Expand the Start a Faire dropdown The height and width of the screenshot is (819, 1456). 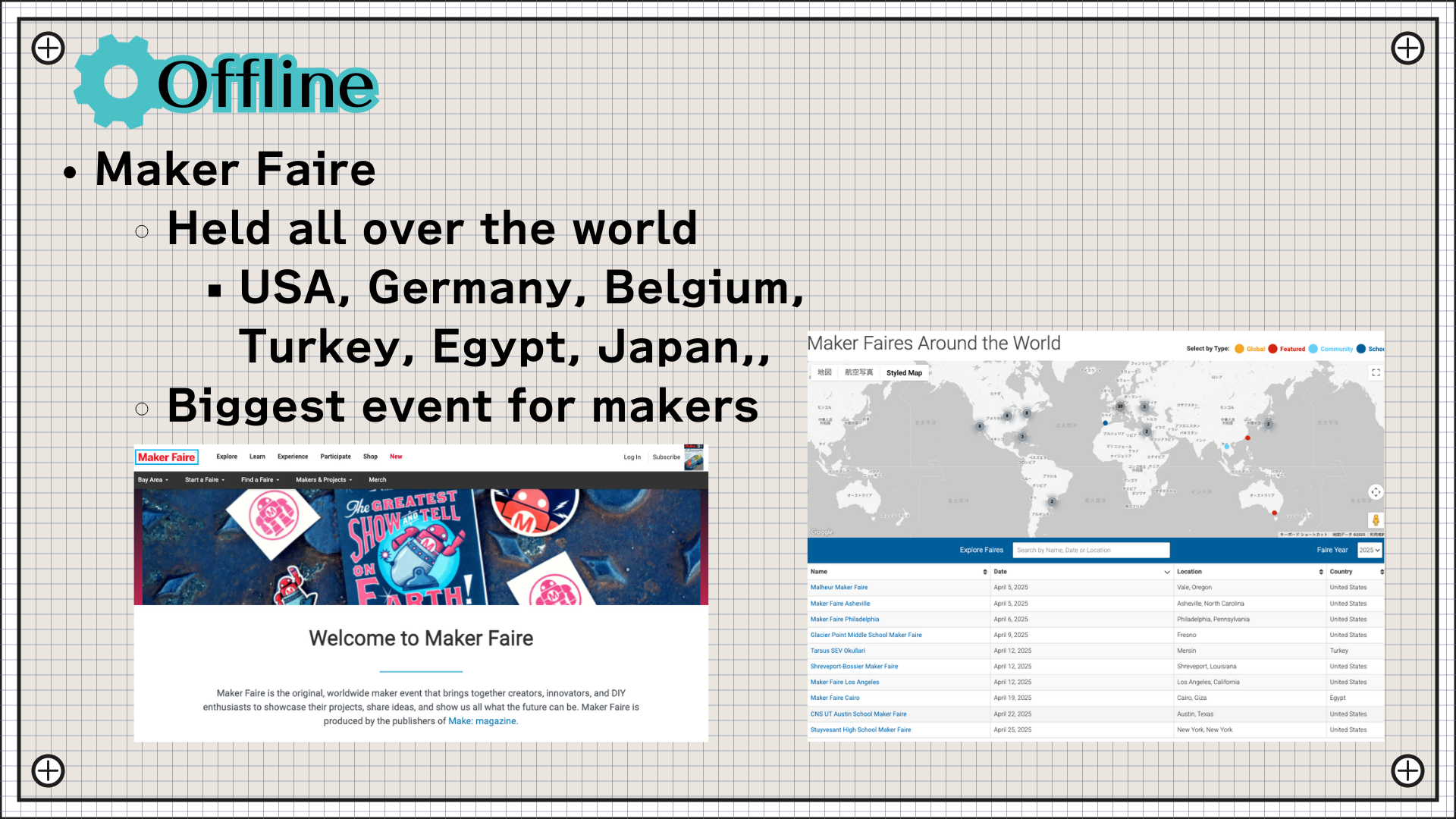pos(205,480)
